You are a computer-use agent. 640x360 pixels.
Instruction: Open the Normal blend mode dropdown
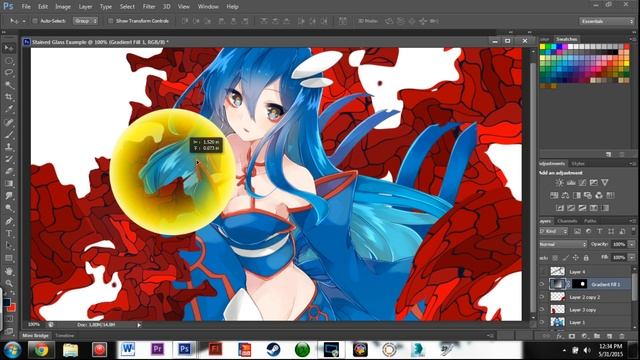[562, 244]
